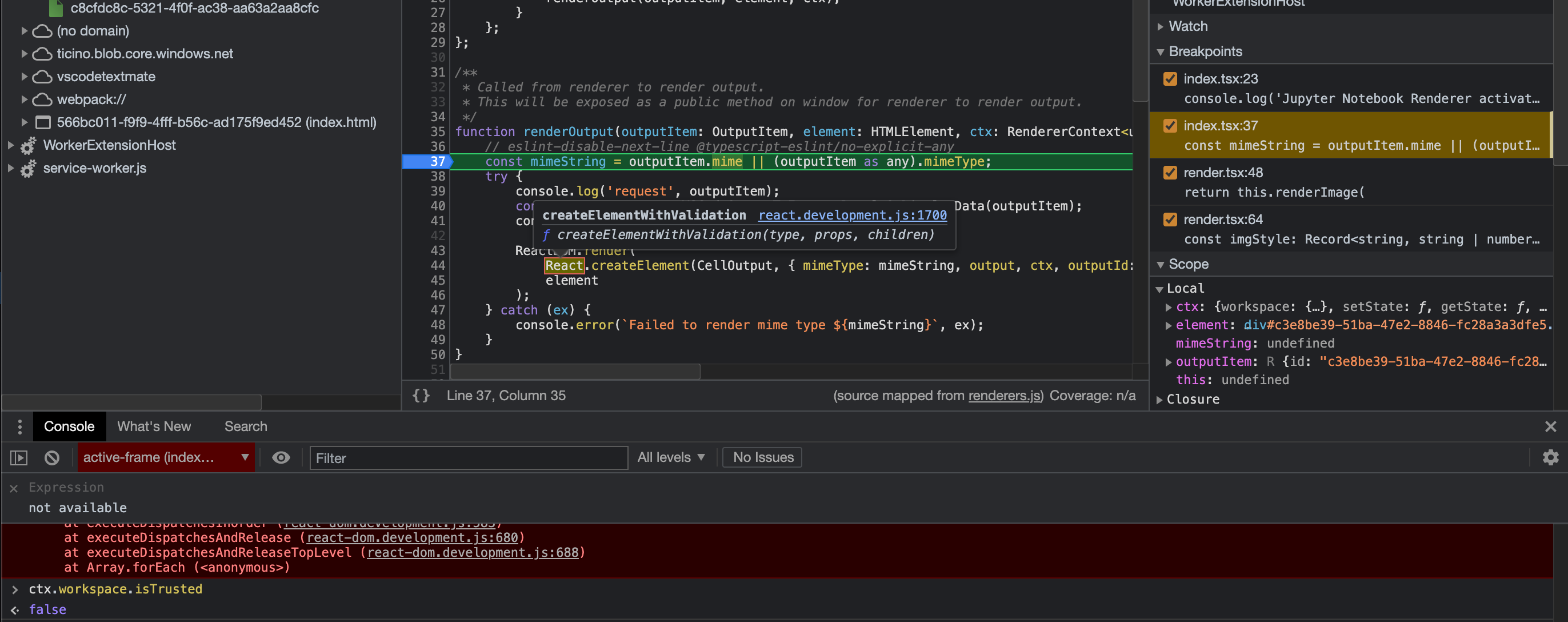This screenshot has width=1568, height=622.
Task: Clear the console messages with the ban icon
Action: [52, 457]
